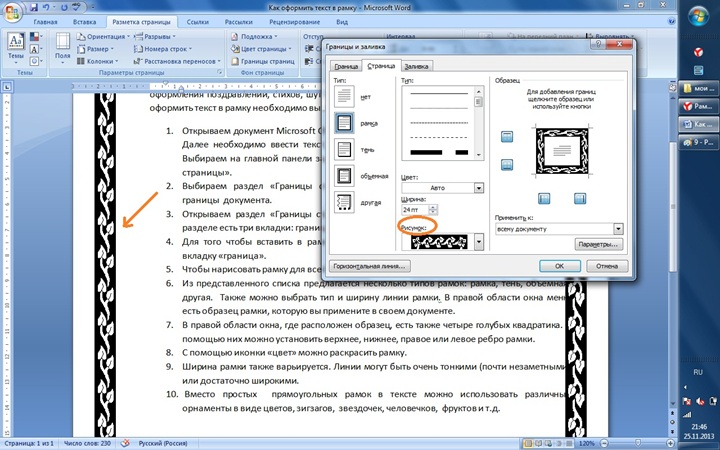
Task: Open the Ориентация orientation menu
Action: (x=102, y=36)
